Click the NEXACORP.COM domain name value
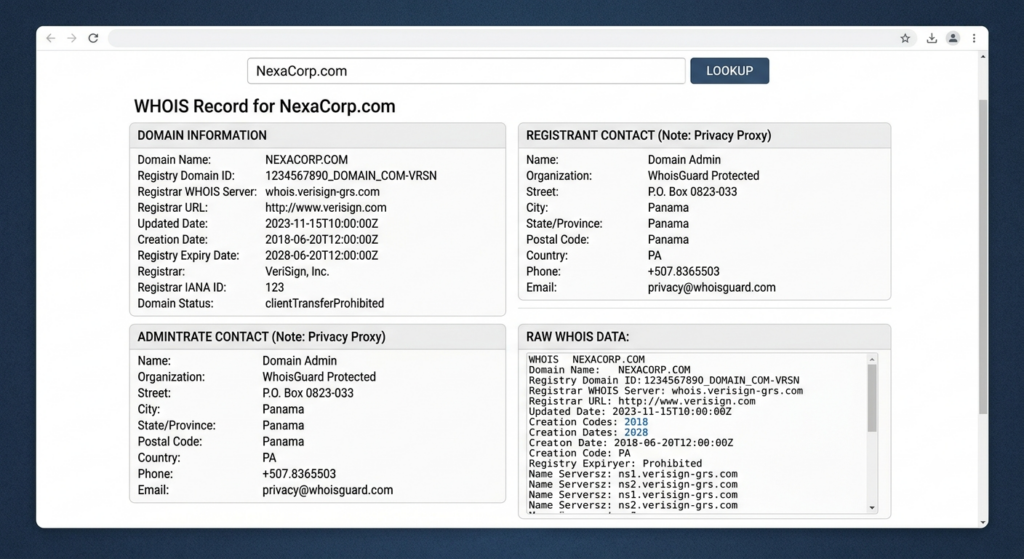The image size is (1024, 559). [x=306, y=160]
